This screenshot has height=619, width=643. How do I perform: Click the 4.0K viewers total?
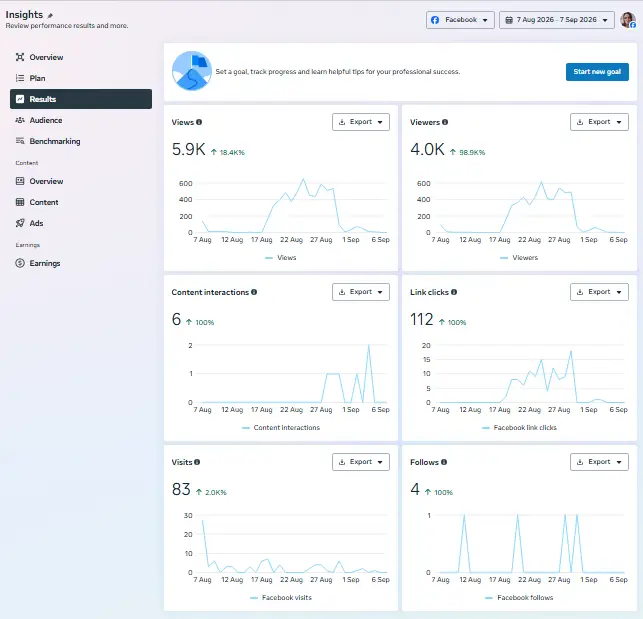[427, 149]
